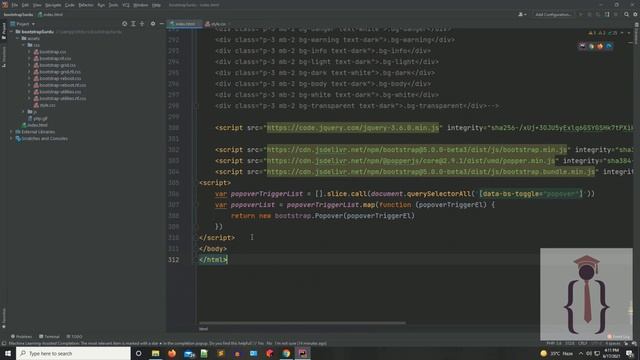640x360 pixels.
Task: Collapse the css folder
Action: point(23,45)
